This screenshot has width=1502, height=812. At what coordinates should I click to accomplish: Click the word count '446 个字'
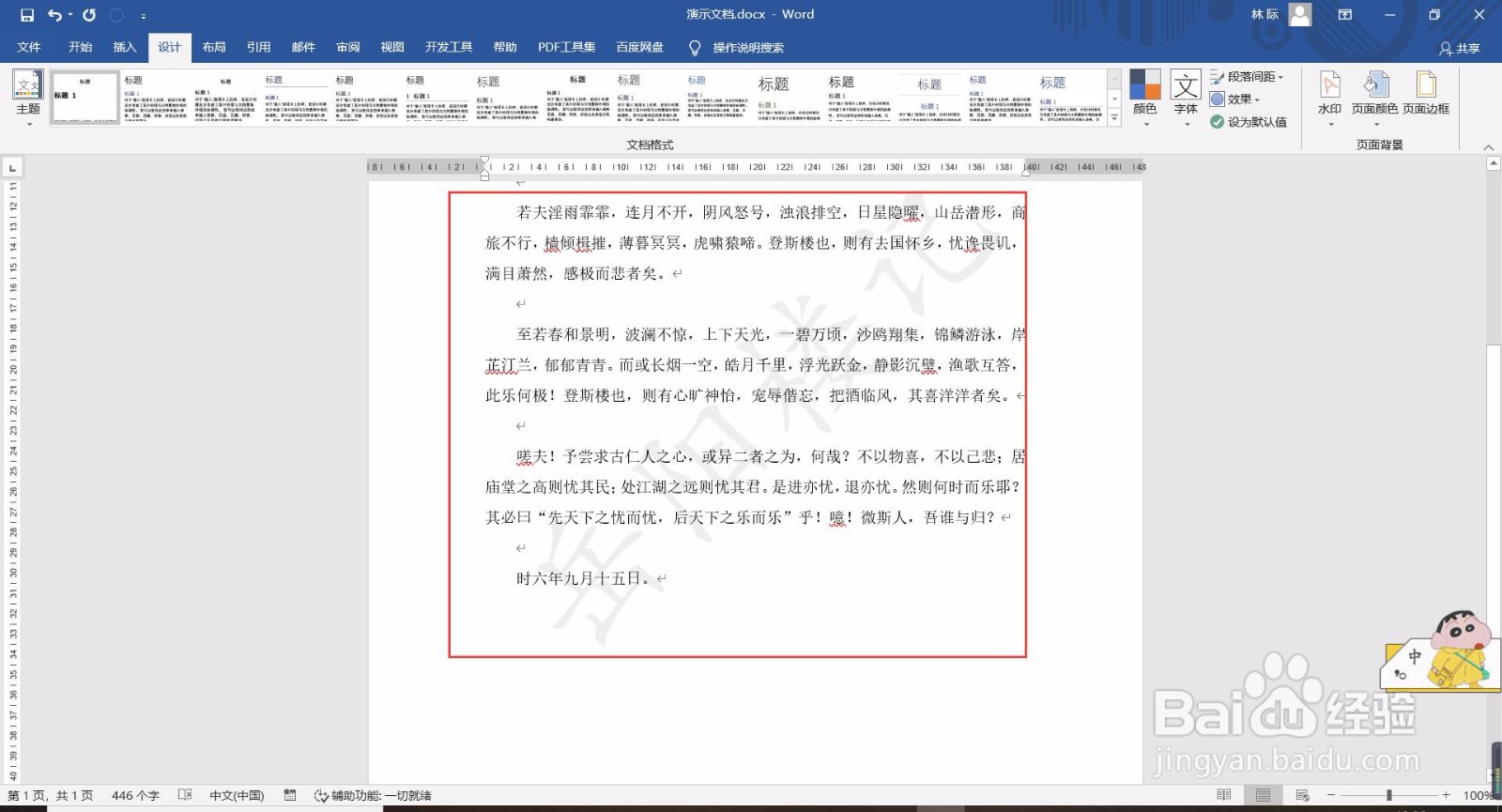[x=135, y=795]
